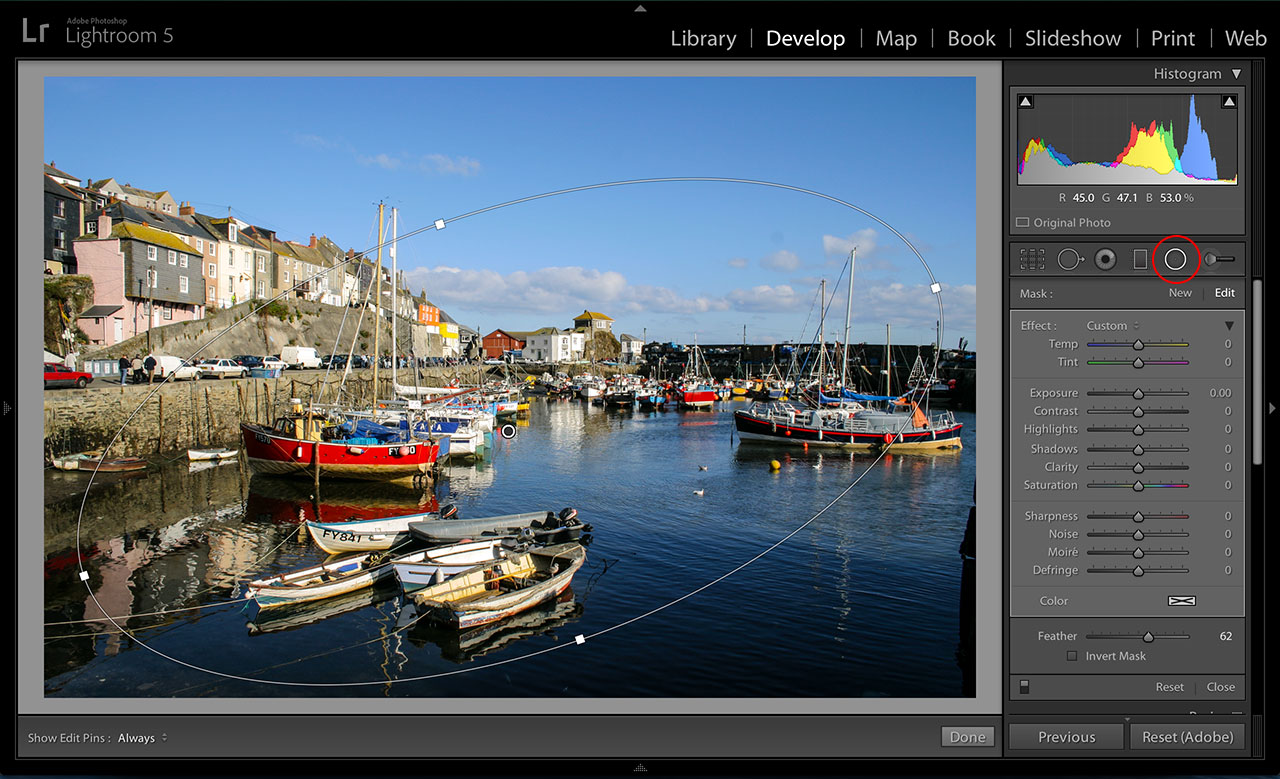Click New next to Mask
Screen dimensions: 1280x779
tap(1180, 293)
